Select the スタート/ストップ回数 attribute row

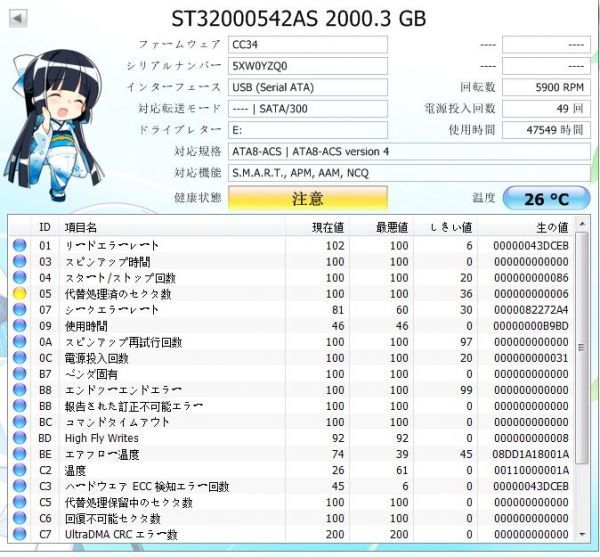[291, 277]
